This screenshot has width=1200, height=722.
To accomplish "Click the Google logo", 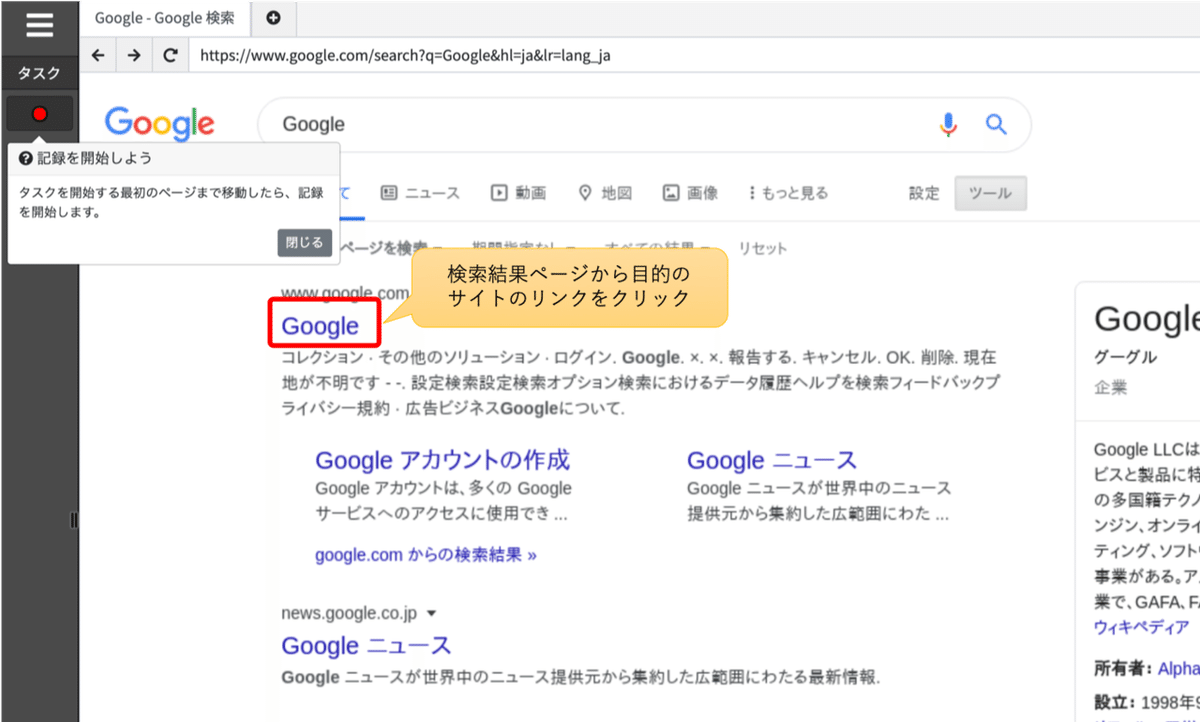I will [159, 124].
